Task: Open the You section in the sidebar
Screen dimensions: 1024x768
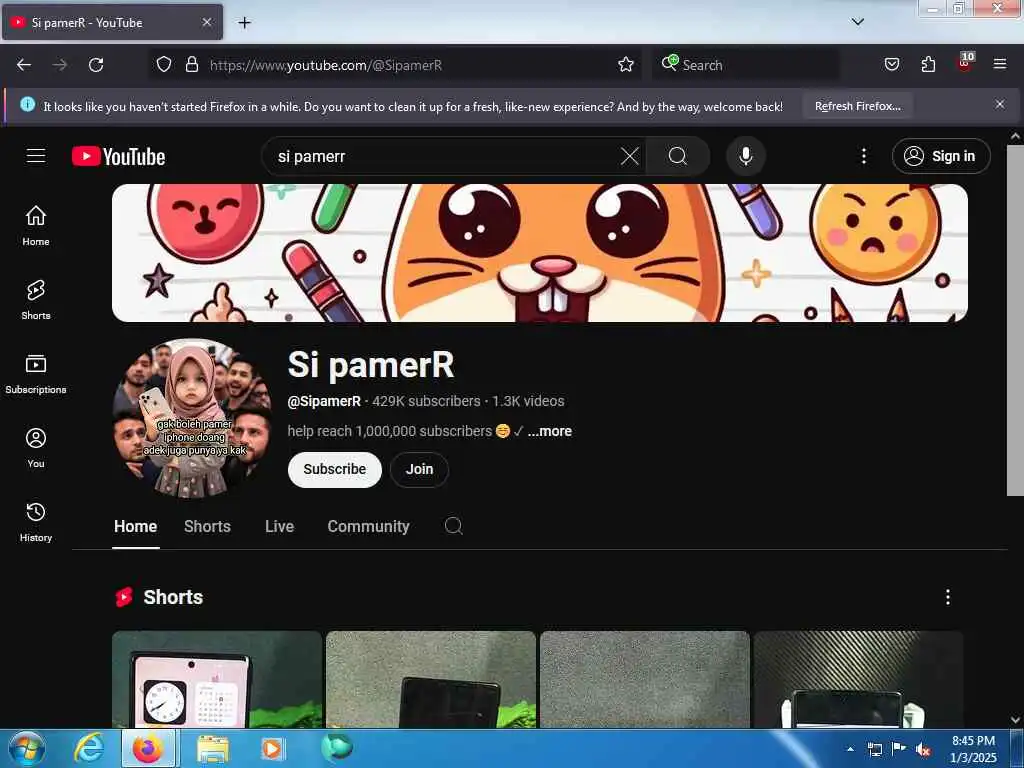Action: (x=36, y=448)
